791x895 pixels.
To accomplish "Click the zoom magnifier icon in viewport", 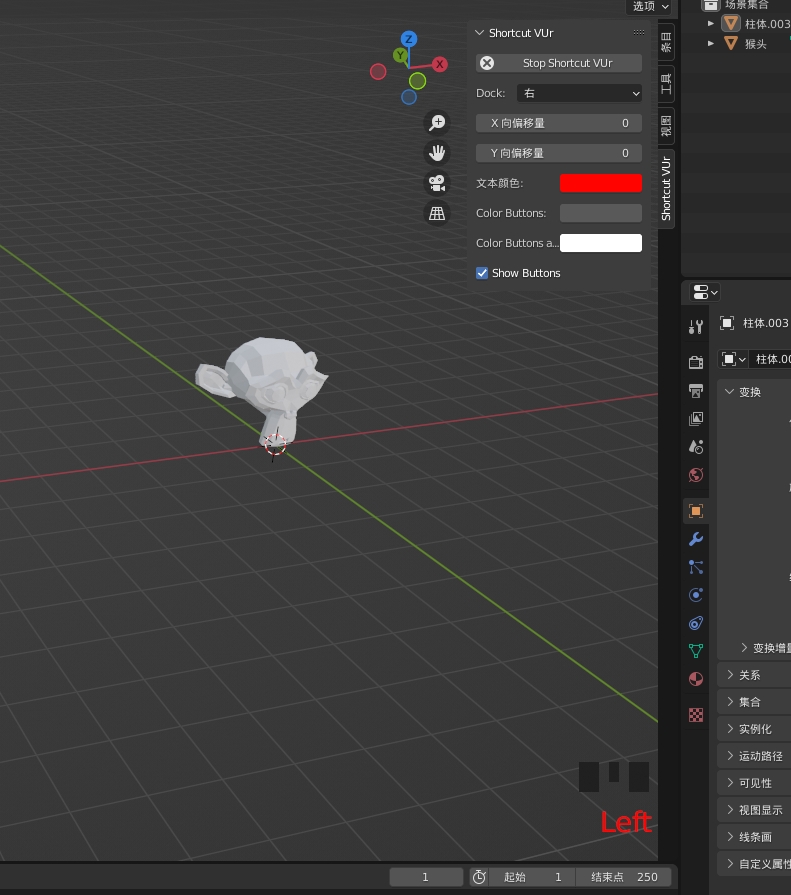I will tap(437, 123).
